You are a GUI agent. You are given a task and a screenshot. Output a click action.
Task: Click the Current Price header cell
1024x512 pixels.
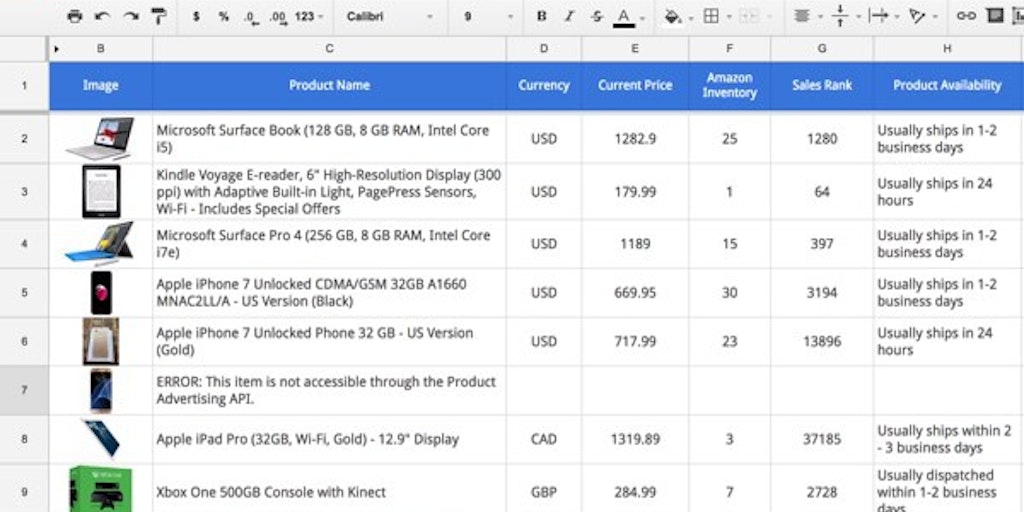coord(635,86)
